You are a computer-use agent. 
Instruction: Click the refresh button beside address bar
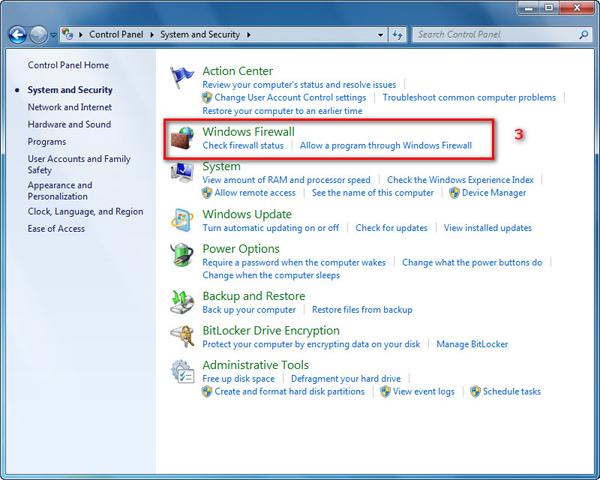(x=398, y=35)
